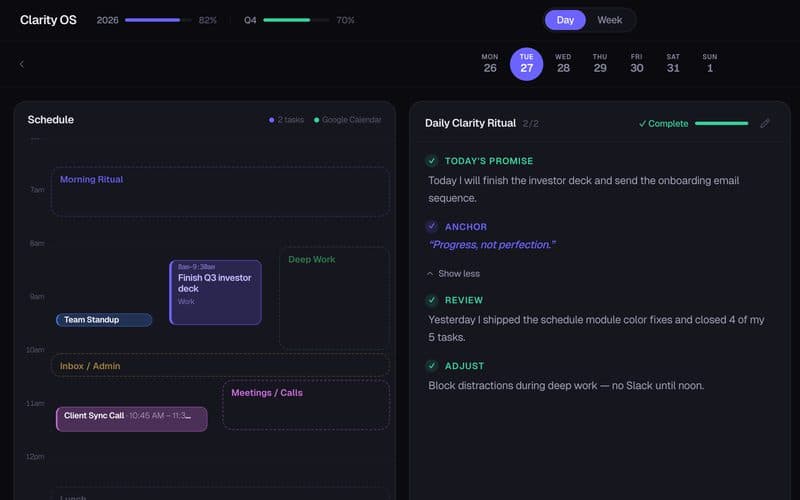Click the Schedule heading
The image size is (800, 500).
51,119
